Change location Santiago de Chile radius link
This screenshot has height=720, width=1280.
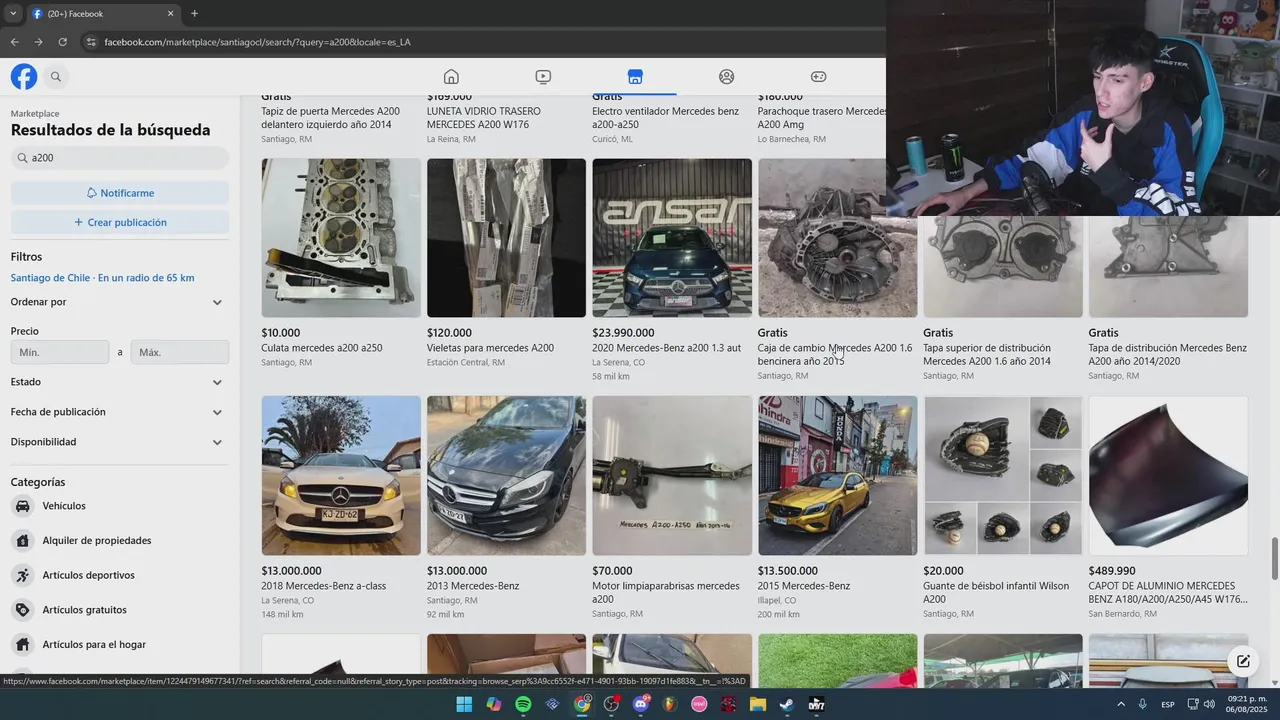[x=103, y=278]
